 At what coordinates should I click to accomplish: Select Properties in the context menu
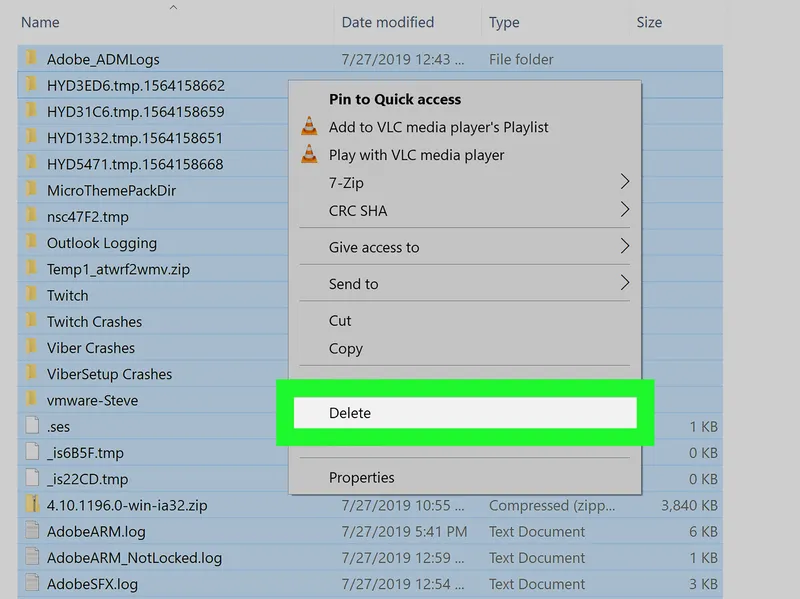click(465, 478)
